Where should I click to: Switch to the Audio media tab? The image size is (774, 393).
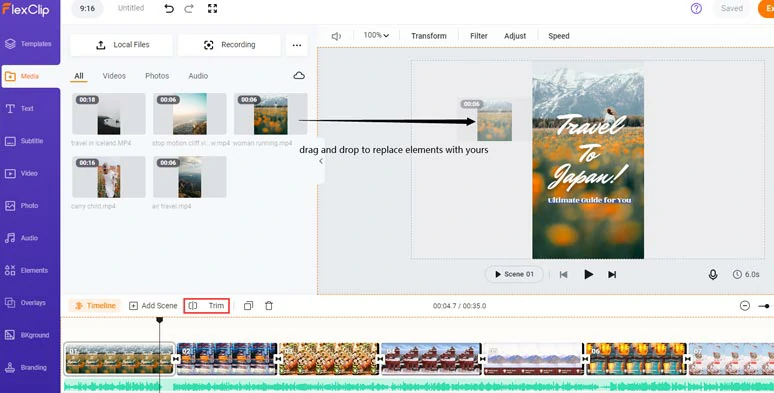[198, 76]
